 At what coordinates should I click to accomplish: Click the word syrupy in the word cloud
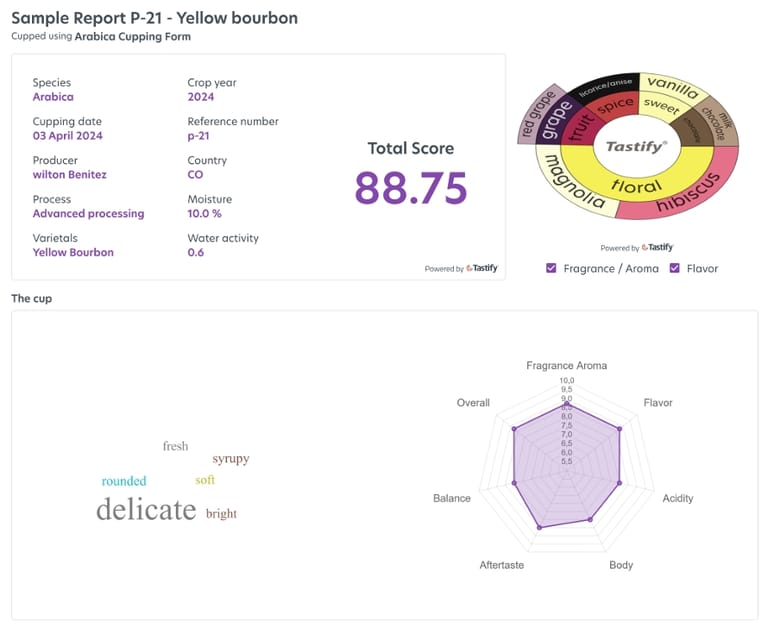click(x=230, y=458)
